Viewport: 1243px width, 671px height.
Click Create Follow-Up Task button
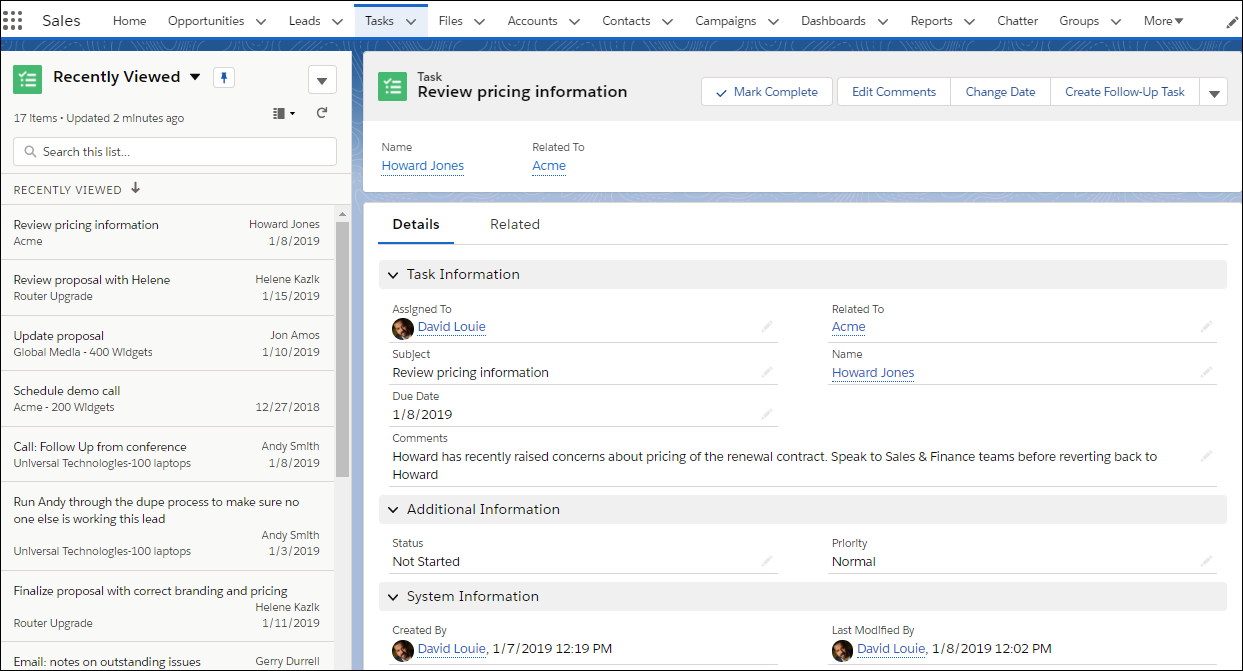(x=1124, y=92)
